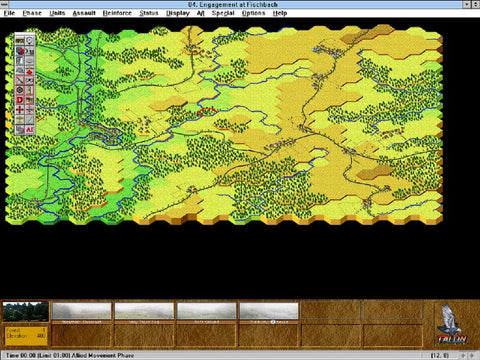Select the yellow airplane toolbar icon
480x360 pixels.
point(20,119)
